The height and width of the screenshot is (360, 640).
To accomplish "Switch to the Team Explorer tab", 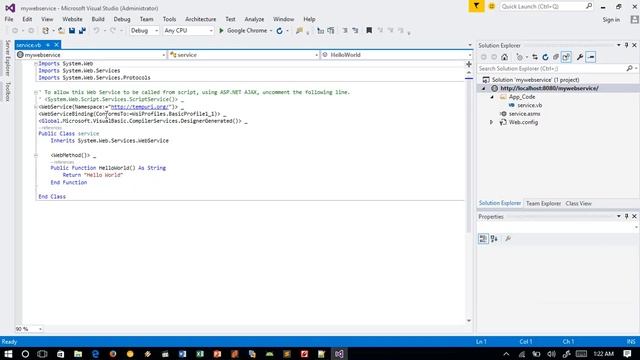I will pos(543,203).
